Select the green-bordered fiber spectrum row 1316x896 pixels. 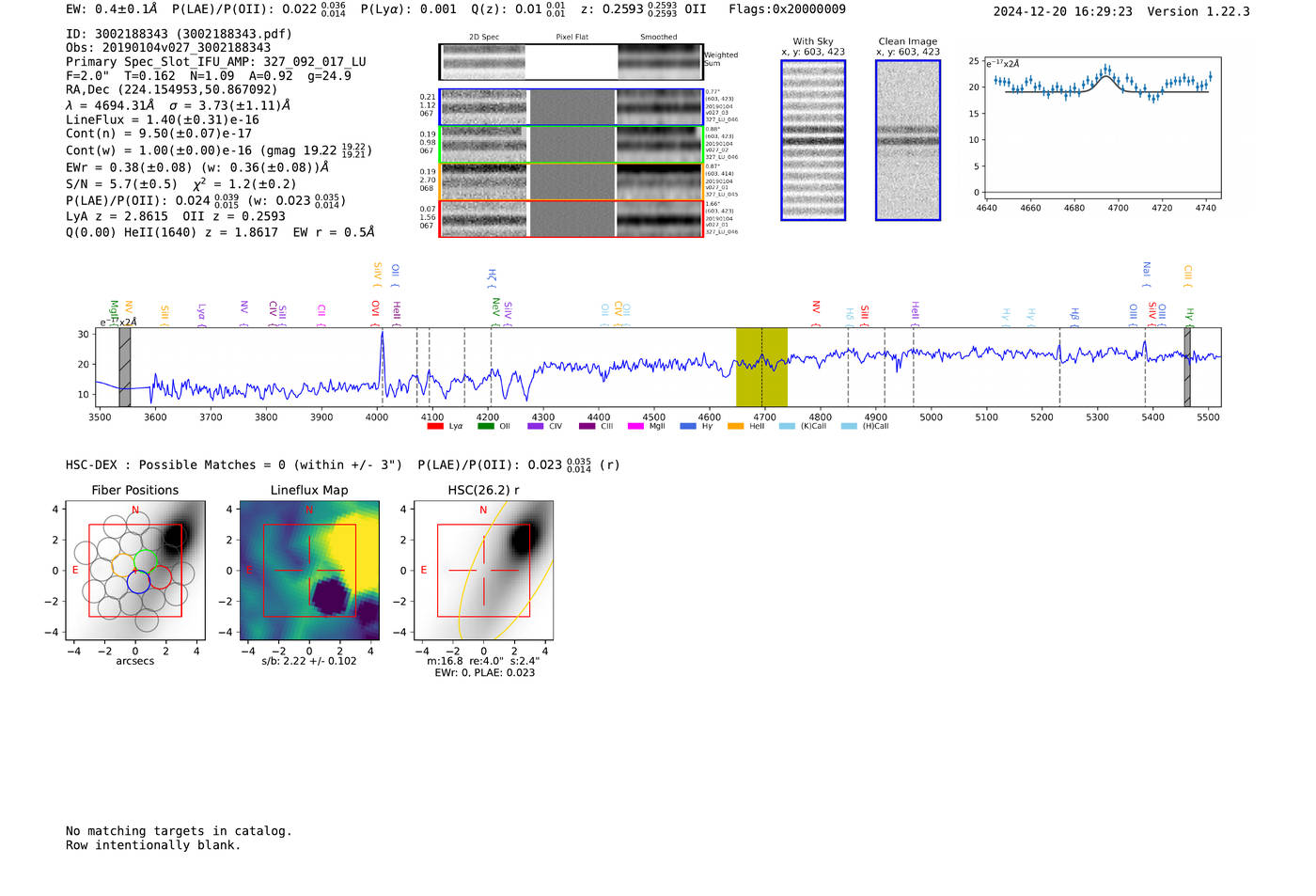point(572,145)
